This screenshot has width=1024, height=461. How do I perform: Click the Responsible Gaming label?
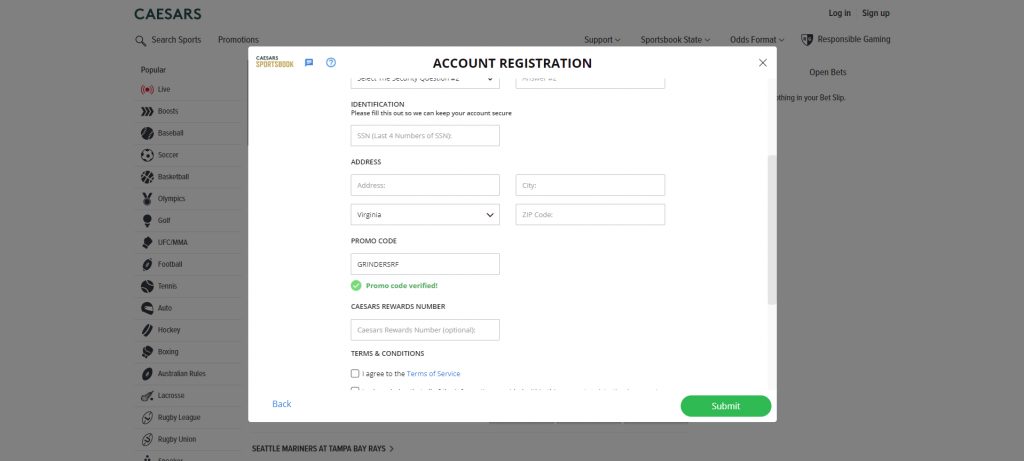click(854, 39)
